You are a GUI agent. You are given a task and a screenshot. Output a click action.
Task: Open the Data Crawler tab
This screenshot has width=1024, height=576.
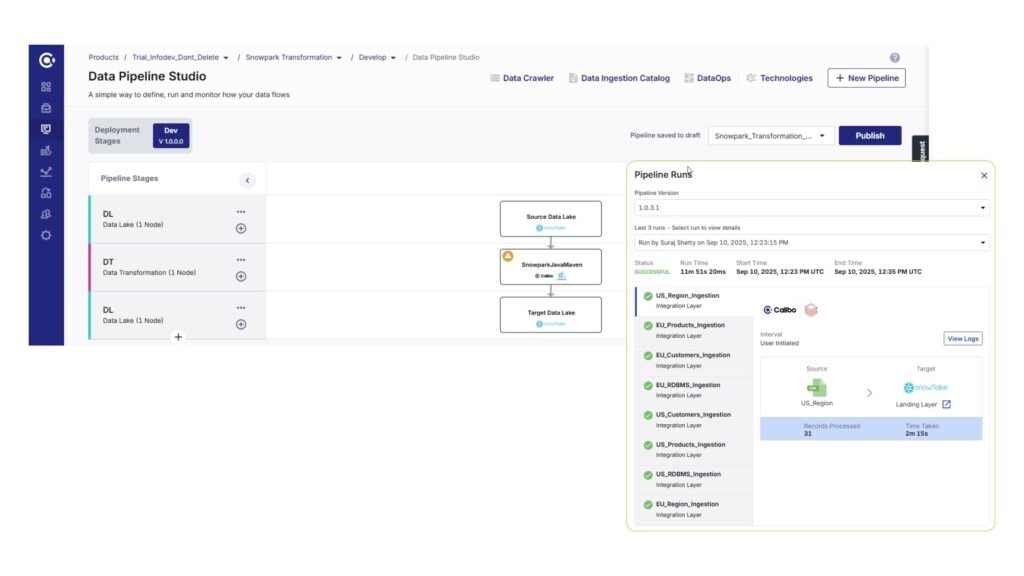tap(522, 78)
